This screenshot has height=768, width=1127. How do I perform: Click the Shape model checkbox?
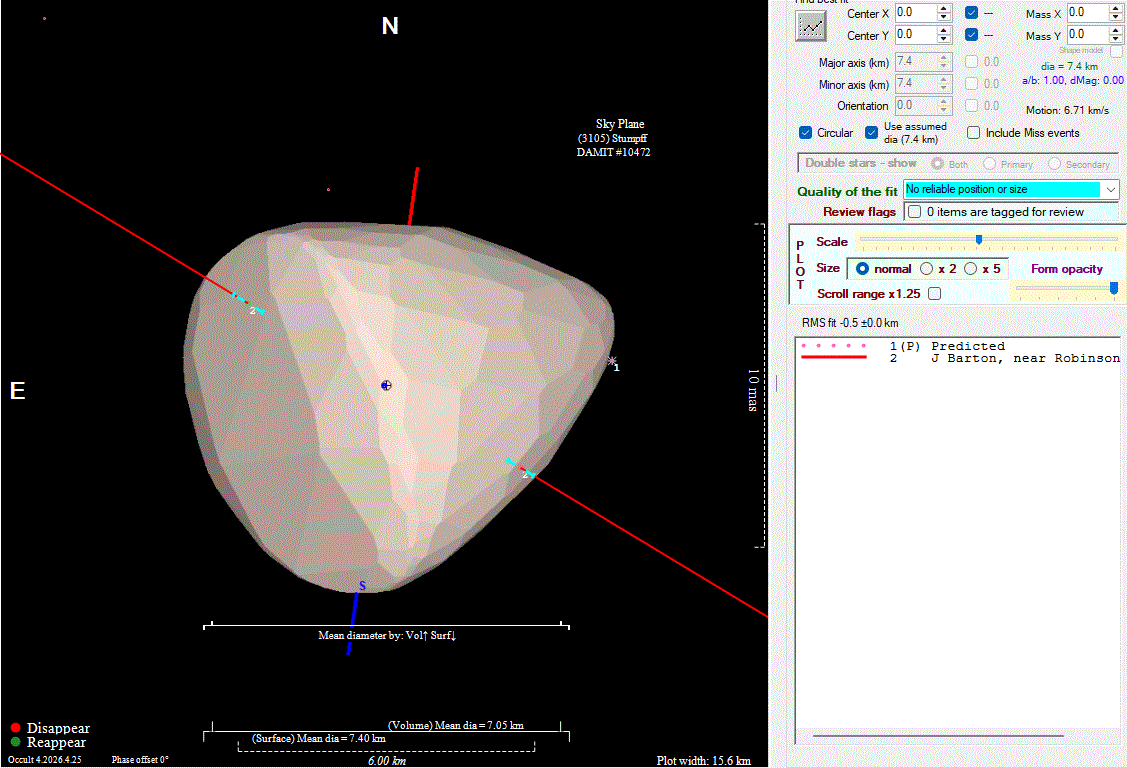[1116, 52]
